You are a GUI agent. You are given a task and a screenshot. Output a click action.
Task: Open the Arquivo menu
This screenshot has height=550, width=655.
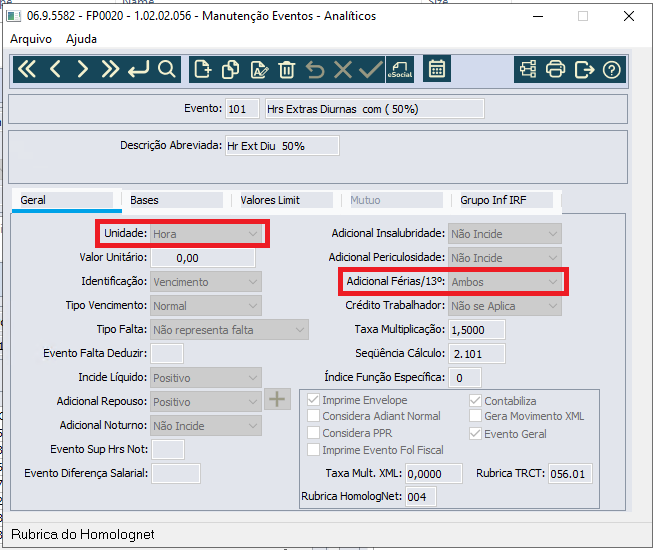coord(31,39)
